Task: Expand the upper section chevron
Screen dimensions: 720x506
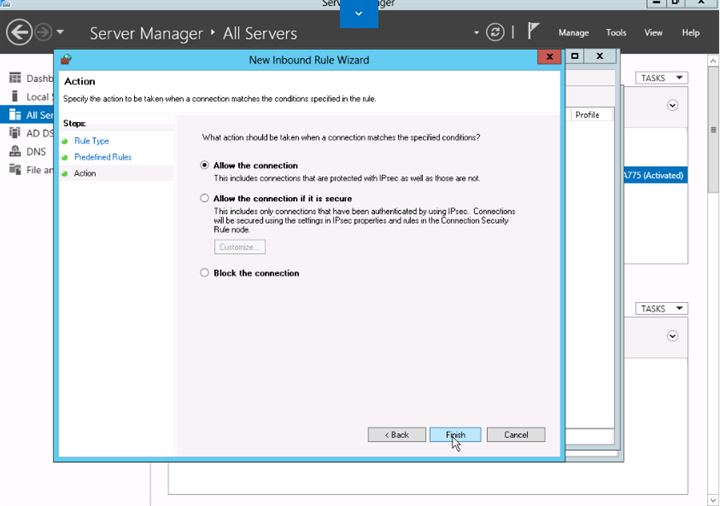Action: pos(672,106)
